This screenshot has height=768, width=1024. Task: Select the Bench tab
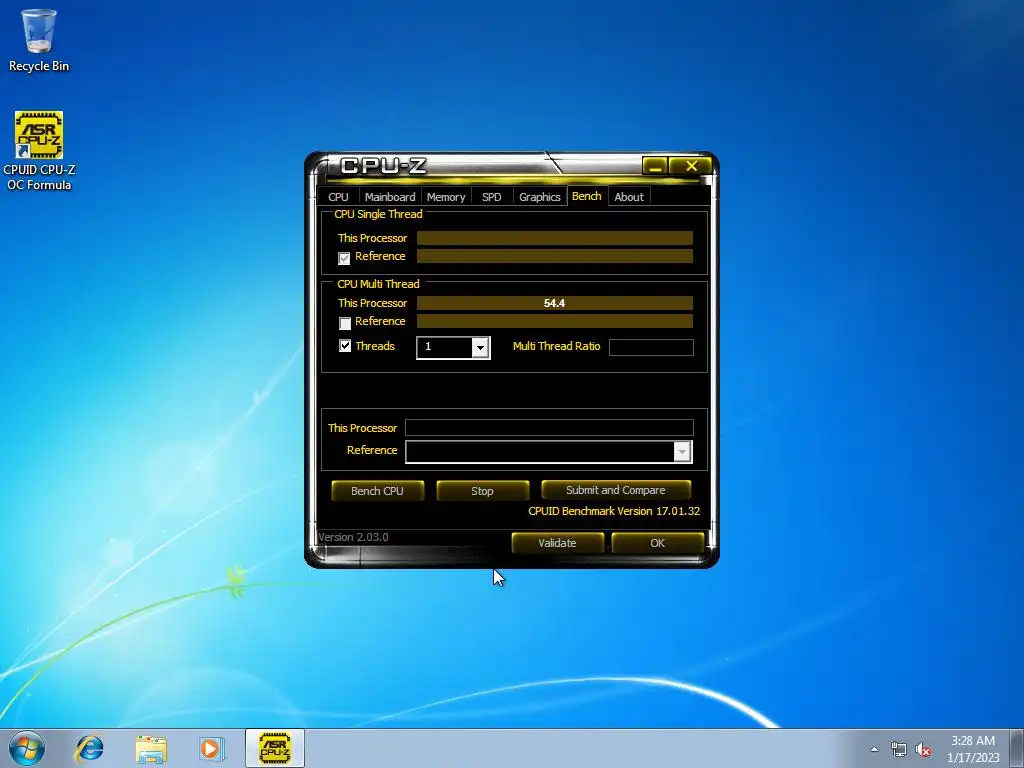click(586, 196)
